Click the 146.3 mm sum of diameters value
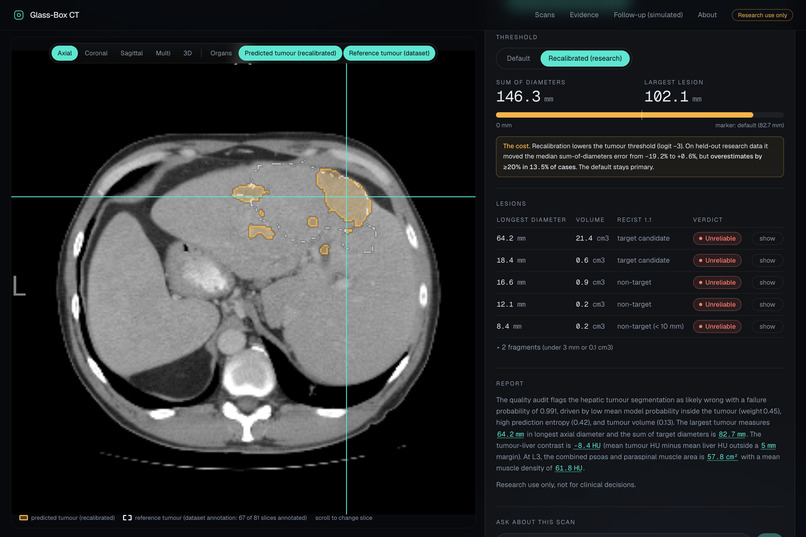This screenshot has height=537, width=806. click(524, 97)
